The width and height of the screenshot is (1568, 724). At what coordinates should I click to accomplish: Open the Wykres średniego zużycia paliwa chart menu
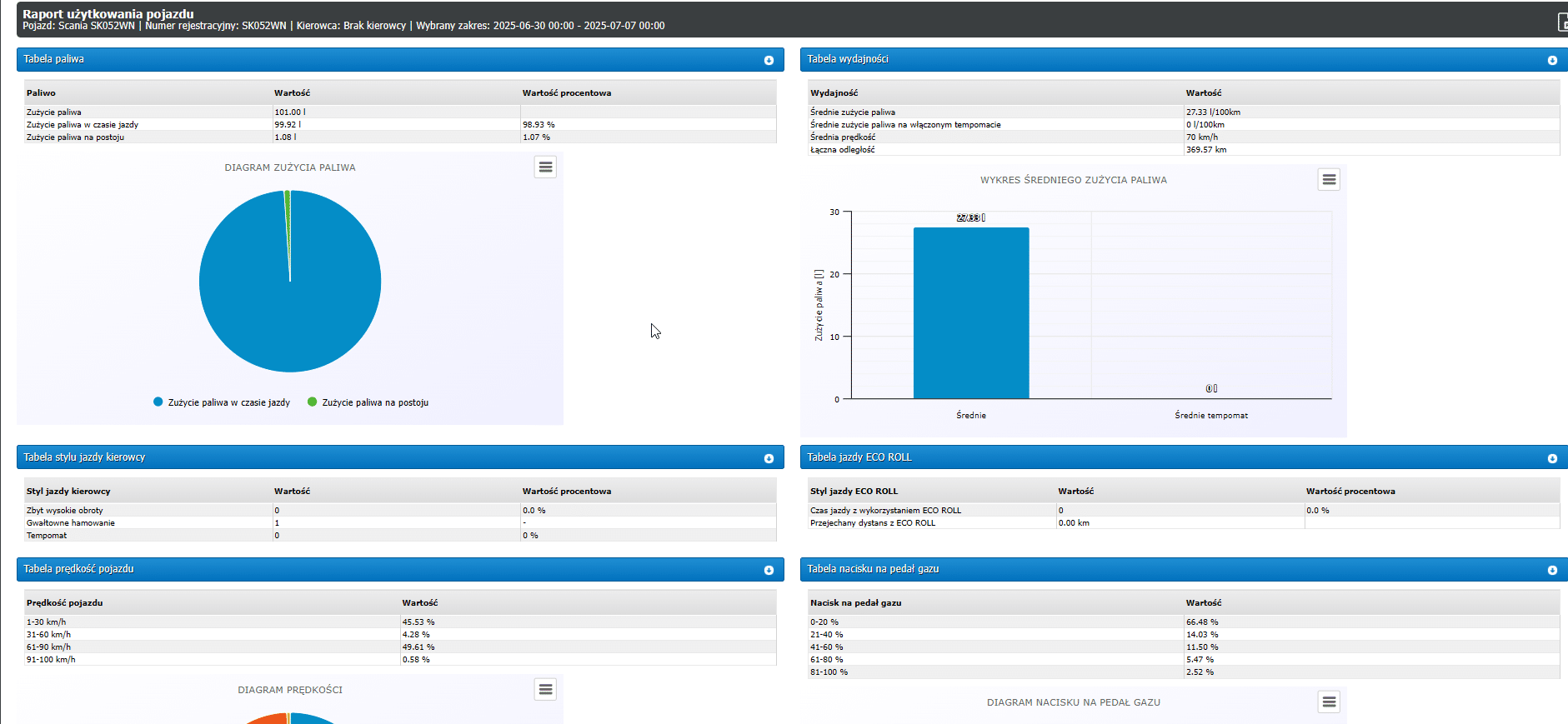point(1329,180)
